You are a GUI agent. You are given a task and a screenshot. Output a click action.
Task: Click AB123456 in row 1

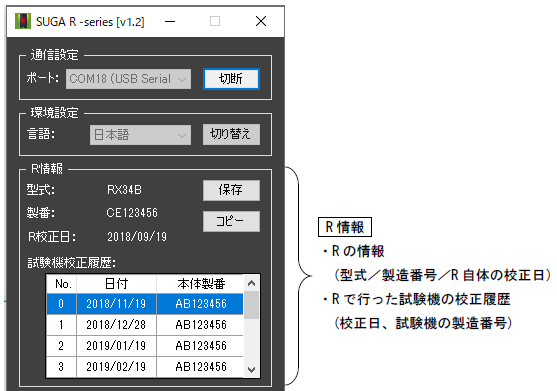click(201, 325)
